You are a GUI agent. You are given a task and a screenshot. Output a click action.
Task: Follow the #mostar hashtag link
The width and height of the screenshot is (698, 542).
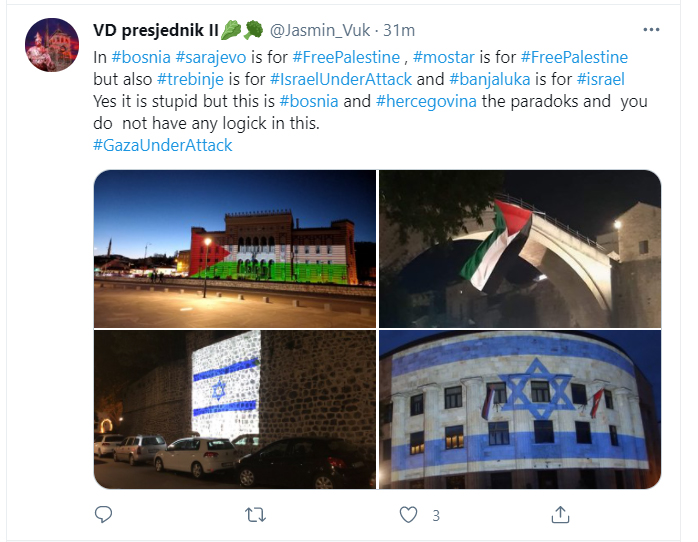click(x=444, y=57)
